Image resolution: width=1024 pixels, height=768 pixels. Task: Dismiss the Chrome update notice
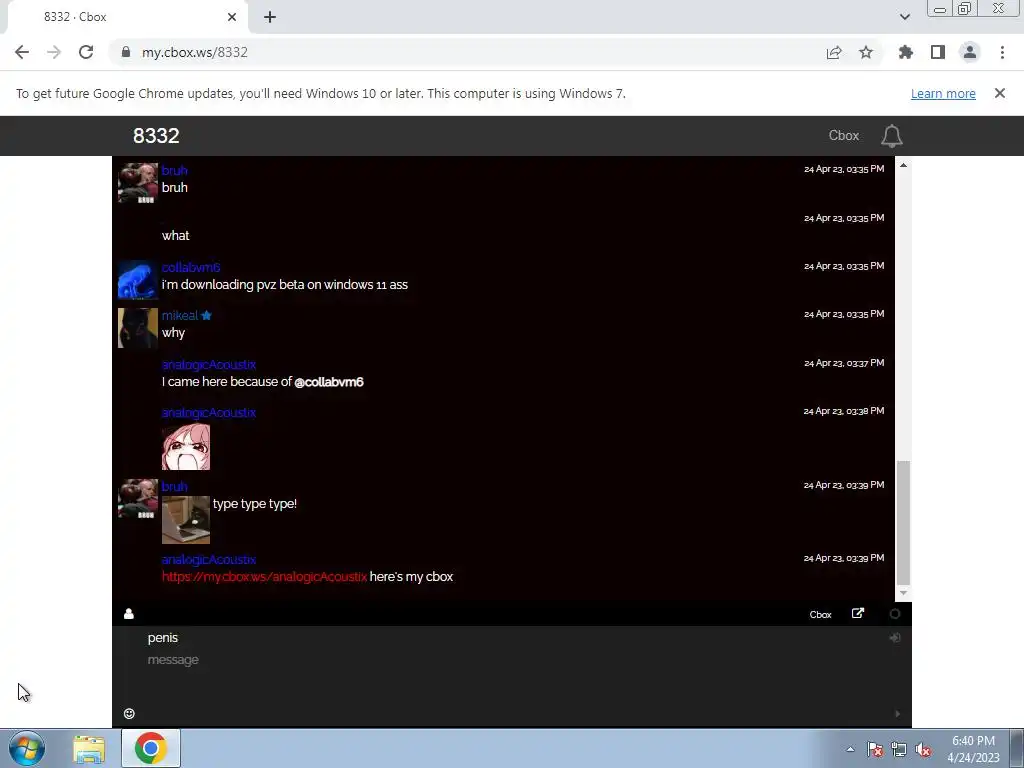(x=1000, y=93)
